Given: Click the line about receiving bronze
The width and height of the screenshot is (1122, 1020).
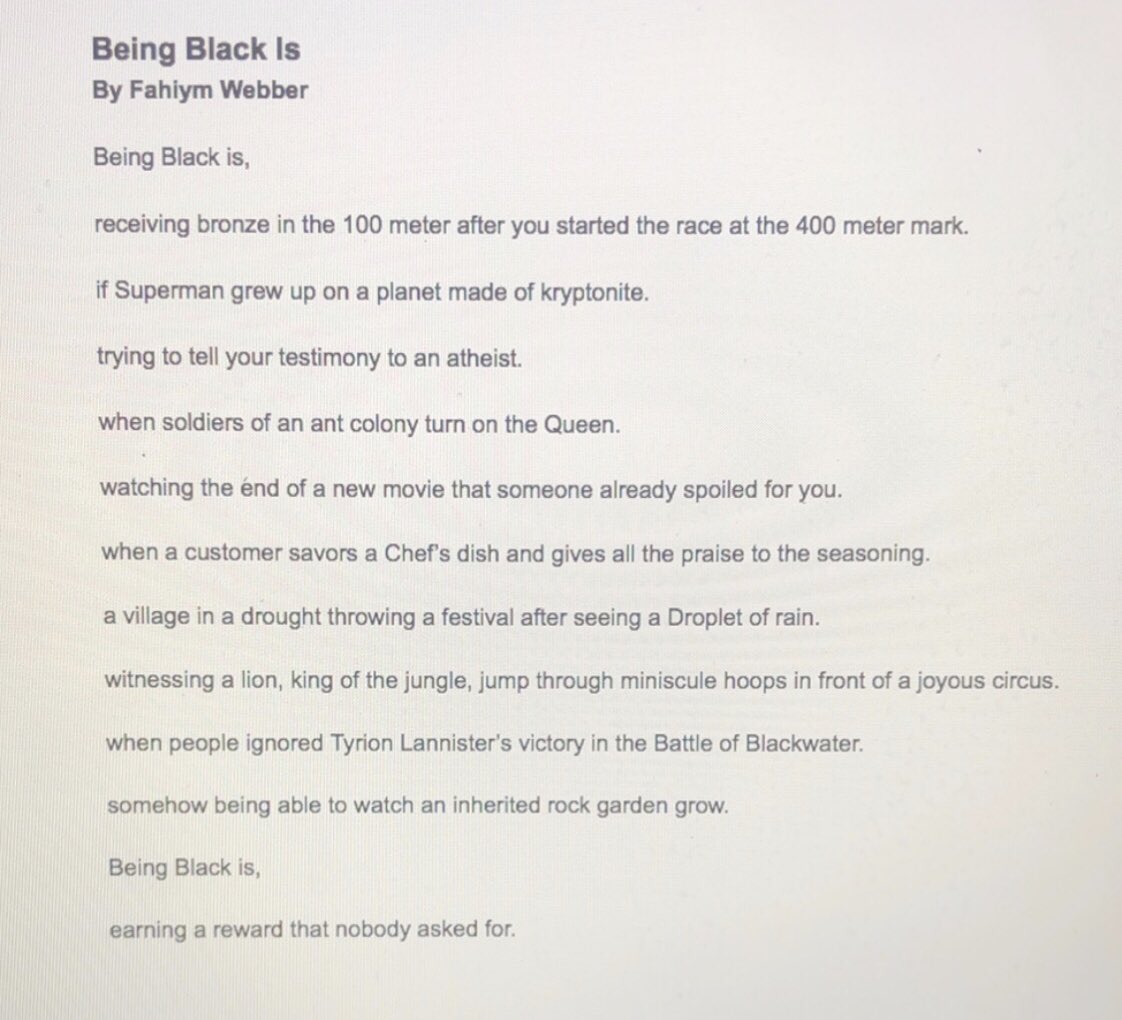Looking at the screenshot, I should (531, 226).
